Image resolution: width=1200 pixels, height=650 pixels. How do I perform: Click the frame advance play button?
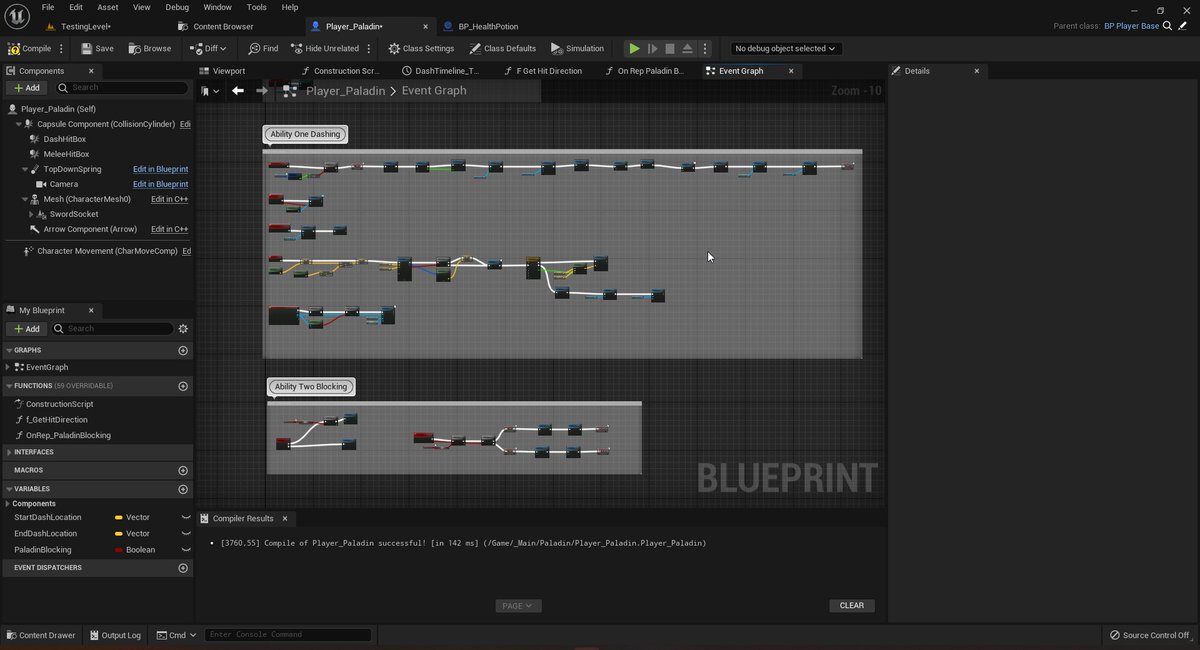point(652,48)
